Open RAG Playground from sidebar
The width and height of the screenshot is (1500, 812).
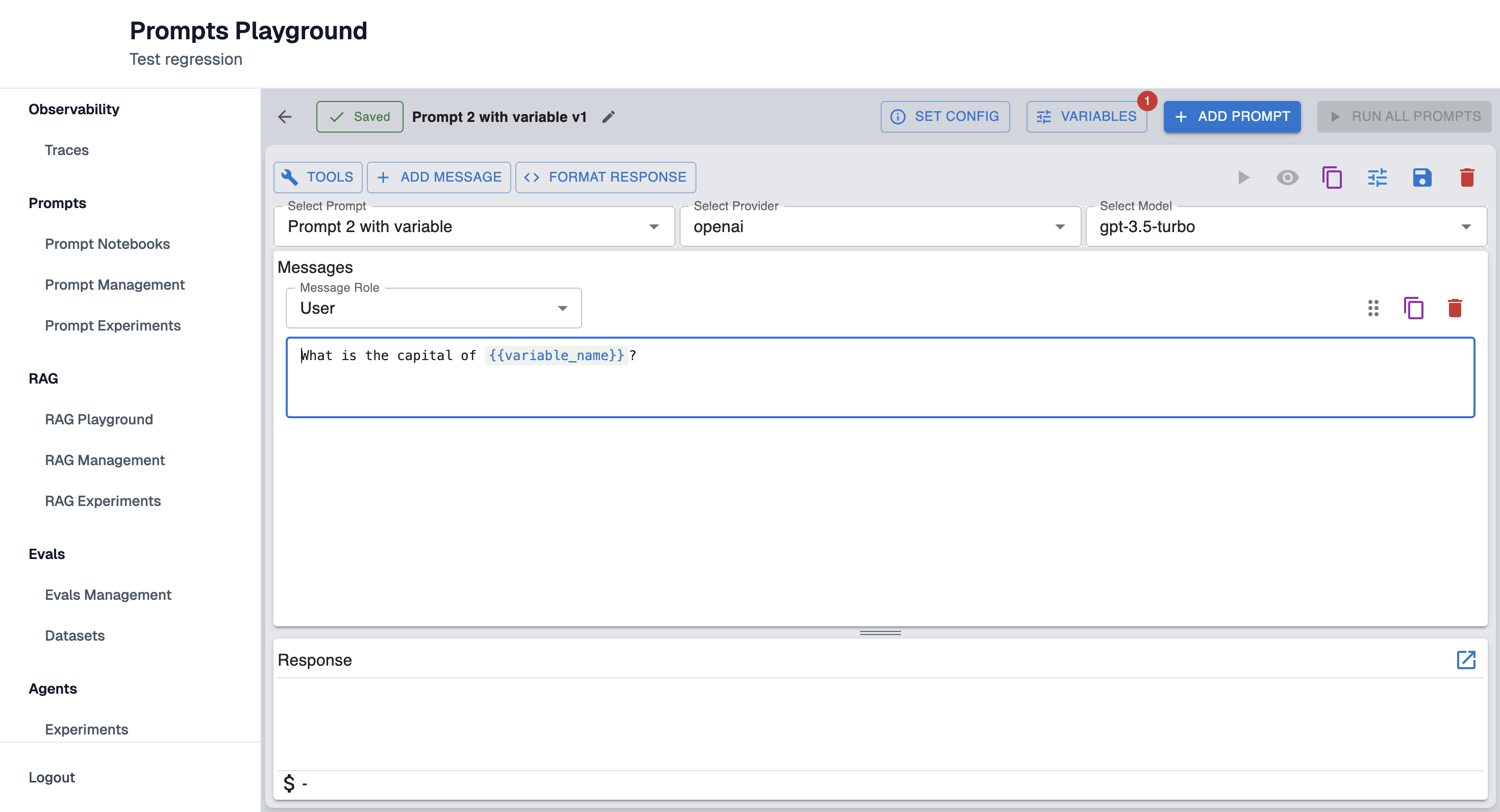pyautogui.click(x=99, y=419)
